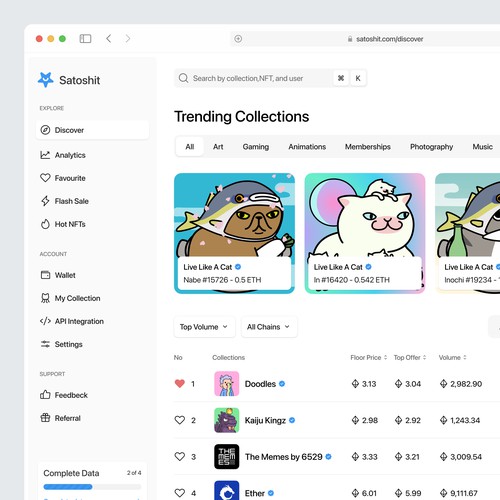Open The Memes by 6529 link
The width and height of the screenshot is (500, 500).
pos(284,457)
